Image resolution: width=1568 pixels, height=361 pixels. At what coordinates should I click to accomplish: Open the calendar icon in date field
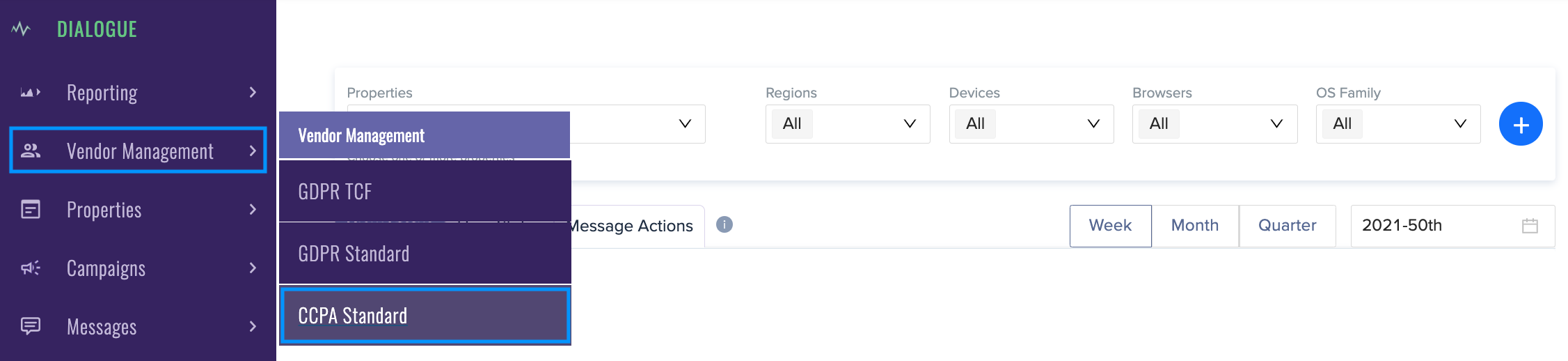(1530, 226)
